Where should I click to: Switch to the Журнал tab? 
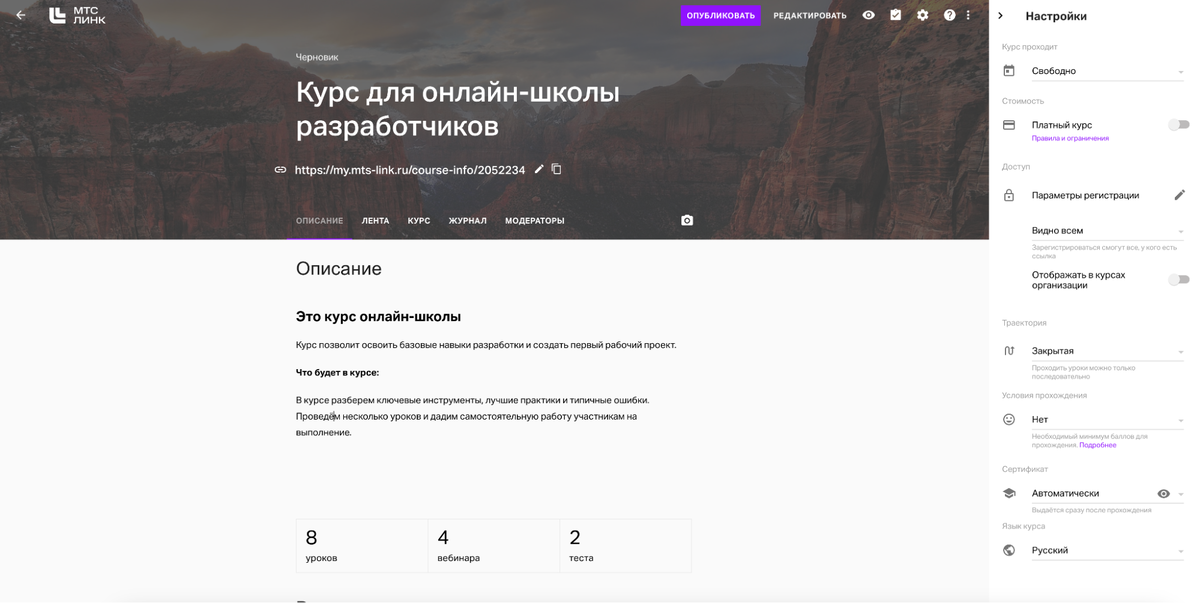click(467, 221)
